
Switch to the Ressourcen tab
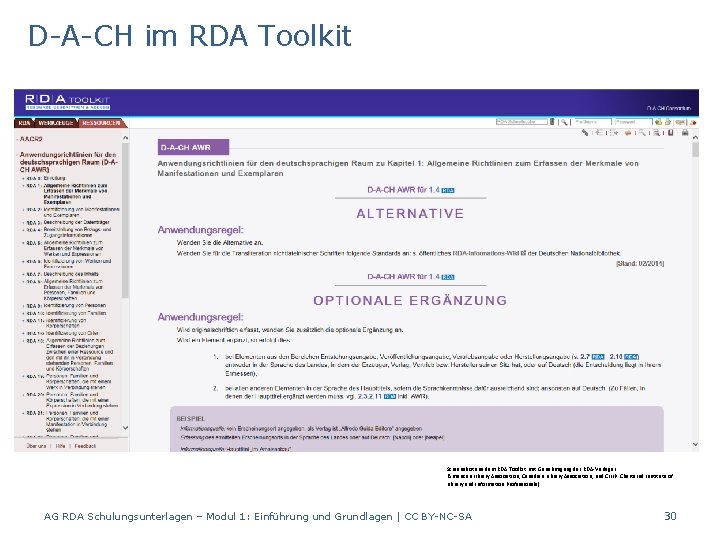(x=101, y=123)
